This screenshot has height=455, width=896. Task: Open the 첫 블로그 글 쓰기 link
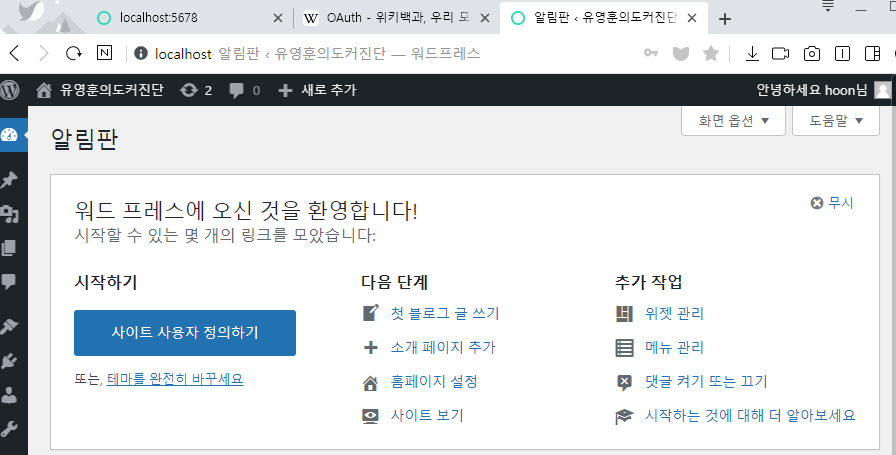445,313
